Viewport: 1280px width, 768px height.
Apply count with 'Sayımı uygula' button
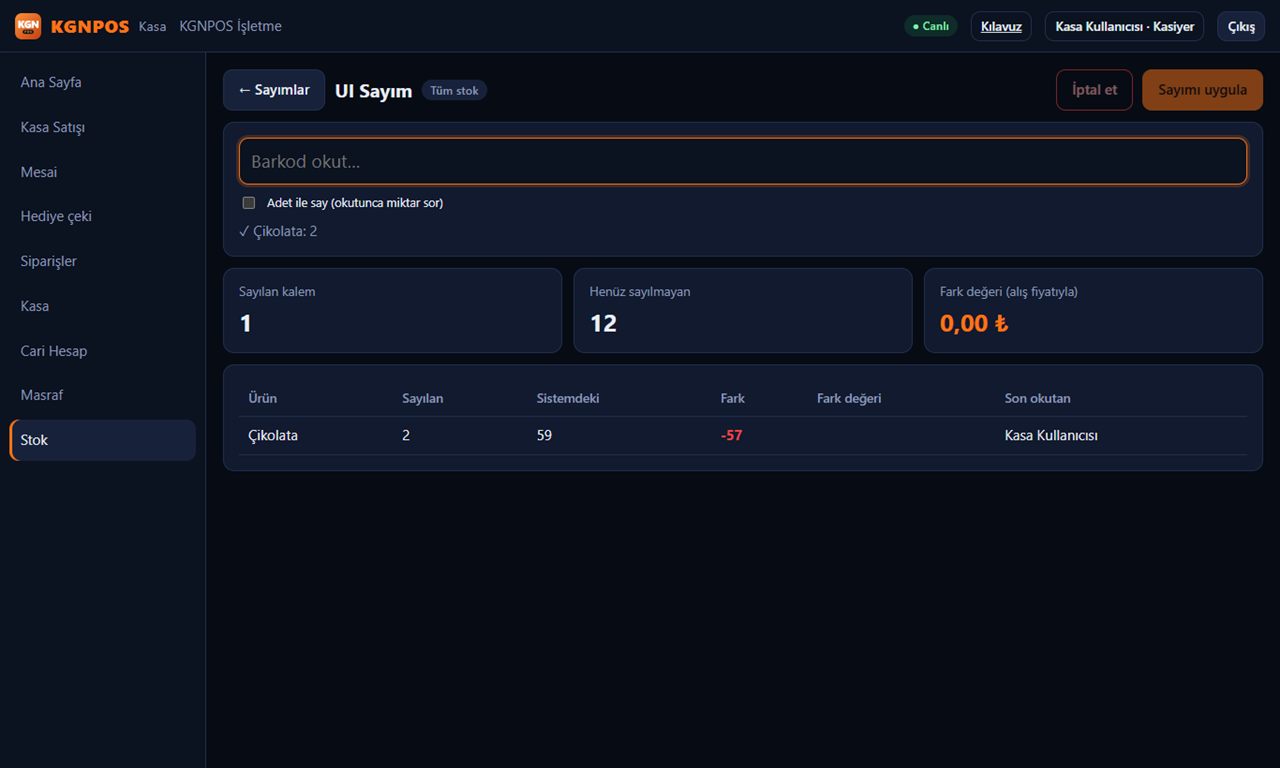coord(1202,90)
